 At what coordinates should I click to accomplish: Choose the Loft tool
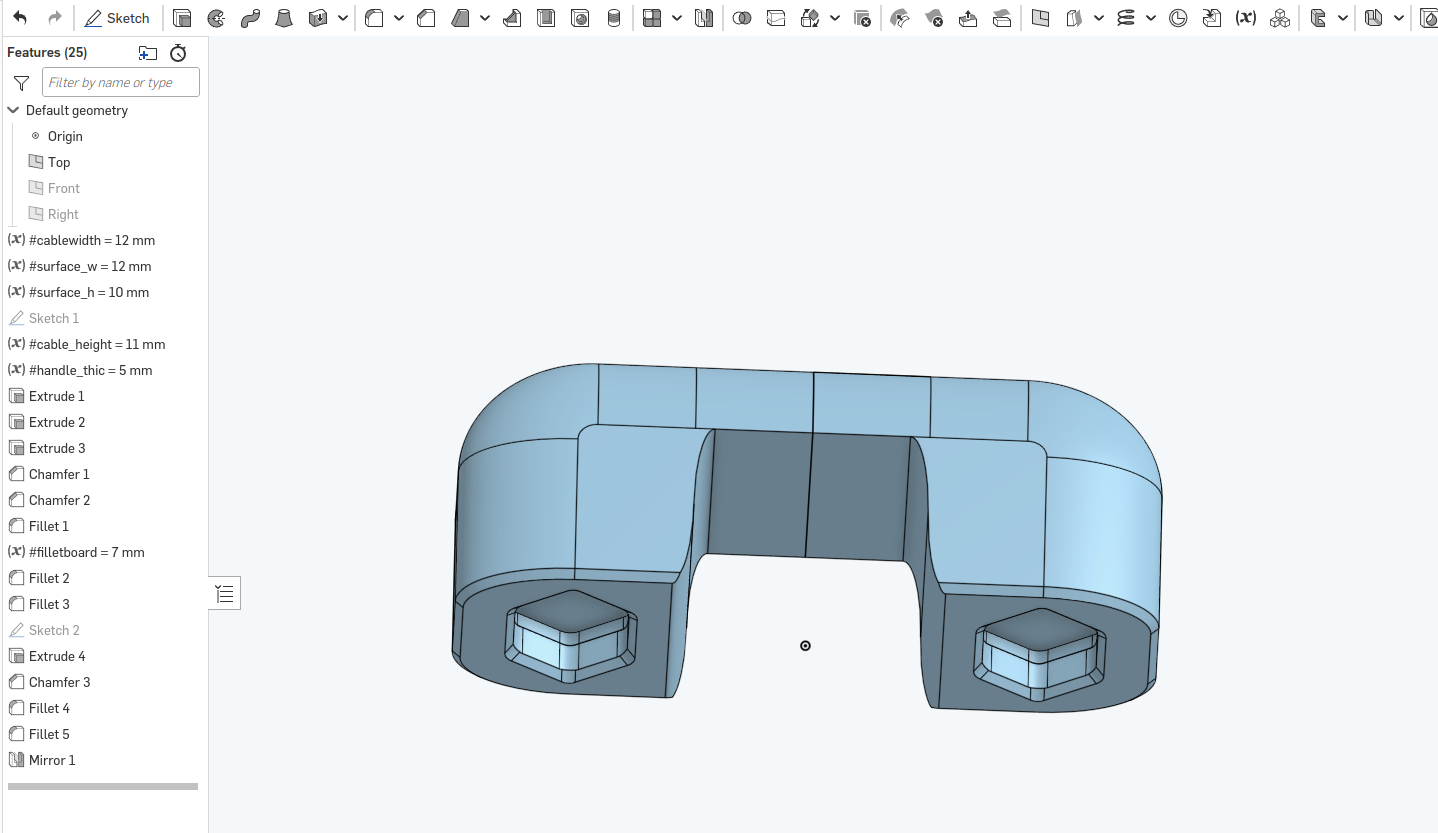tap(284, 18)
